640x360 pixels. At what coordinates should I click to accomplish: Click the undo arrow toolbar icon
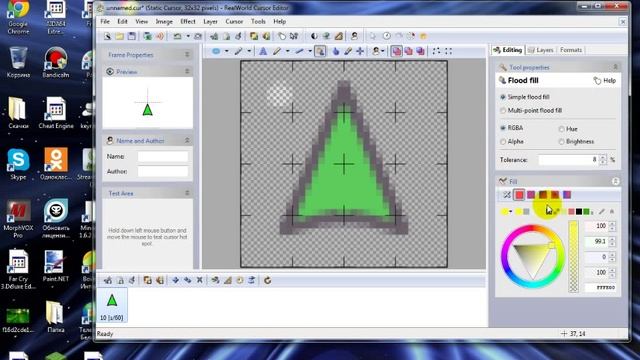point(177,36)
